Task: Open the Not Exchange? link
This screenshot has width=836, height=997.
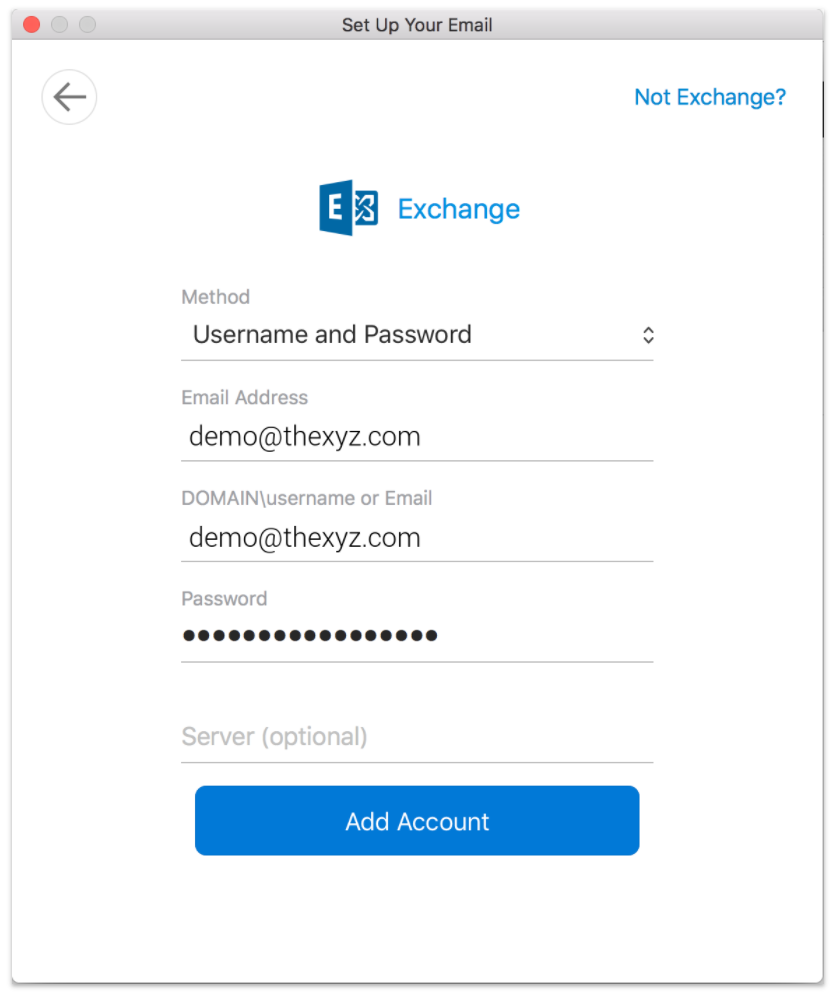Action: (x=710, y=97)
